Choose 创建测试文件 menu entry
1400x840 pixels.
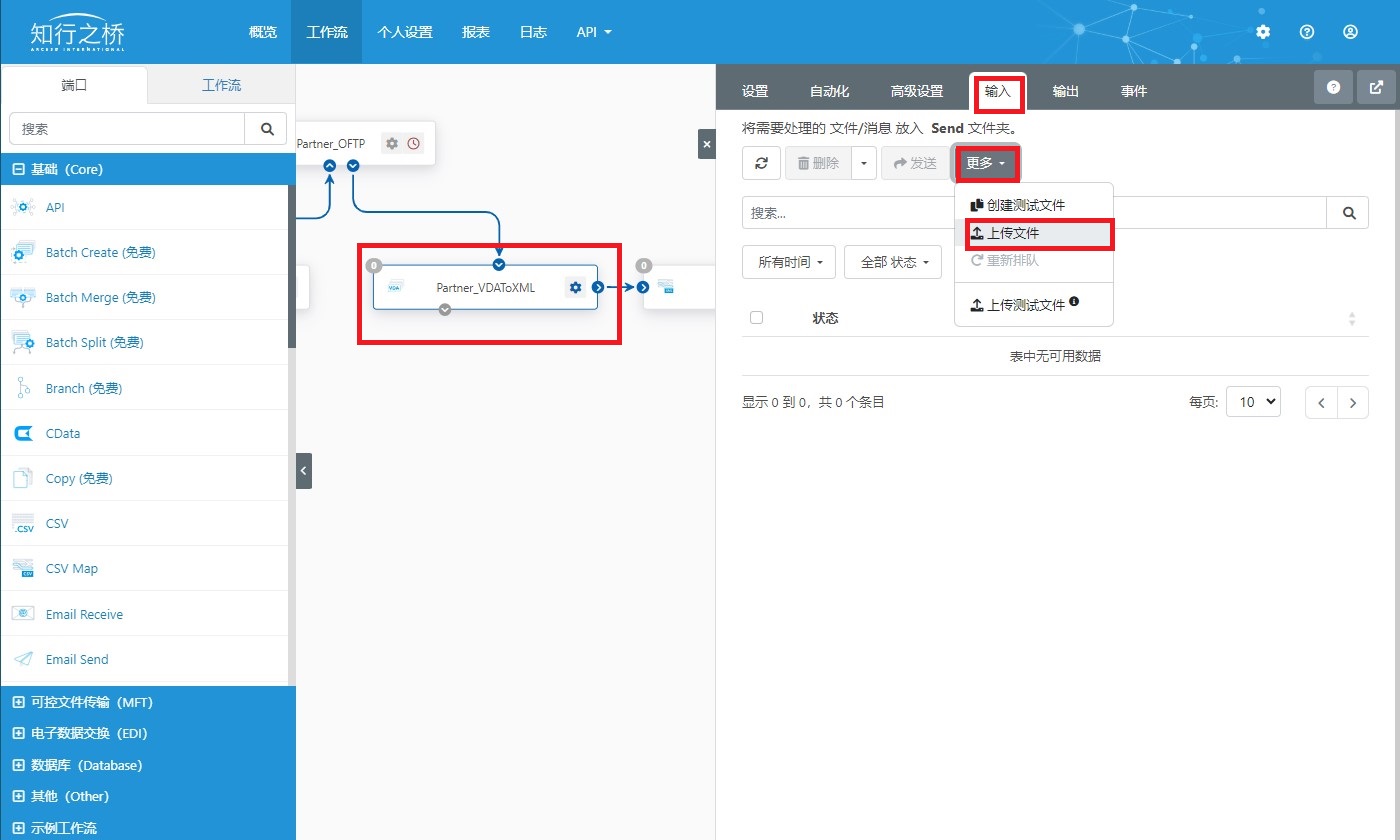coord(1024,205)
